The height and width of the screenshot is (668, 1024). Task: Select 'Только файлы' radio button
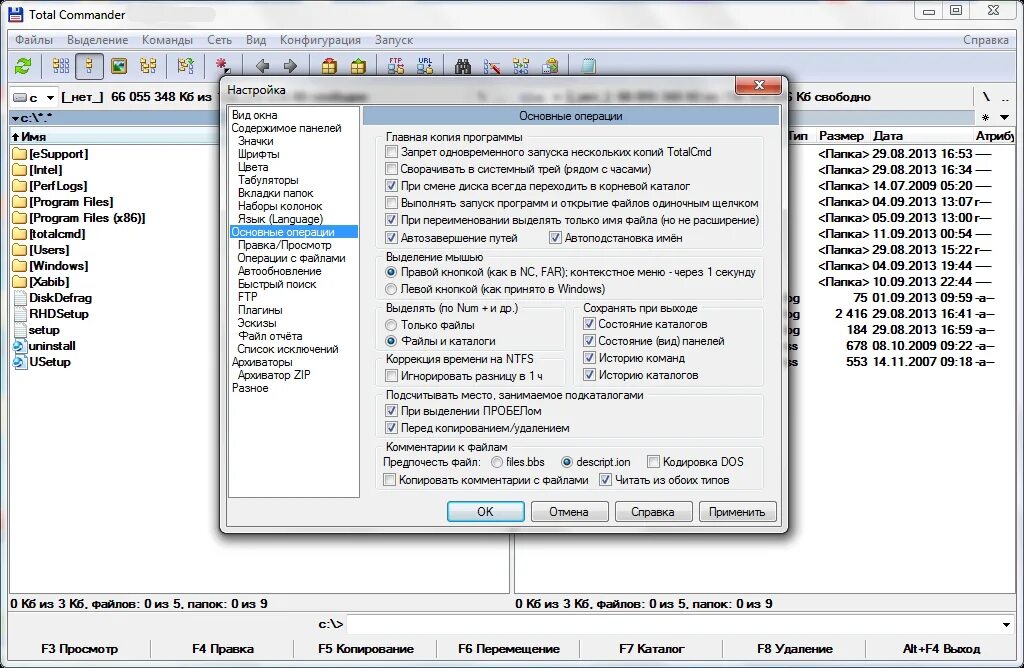click(391, 325)
